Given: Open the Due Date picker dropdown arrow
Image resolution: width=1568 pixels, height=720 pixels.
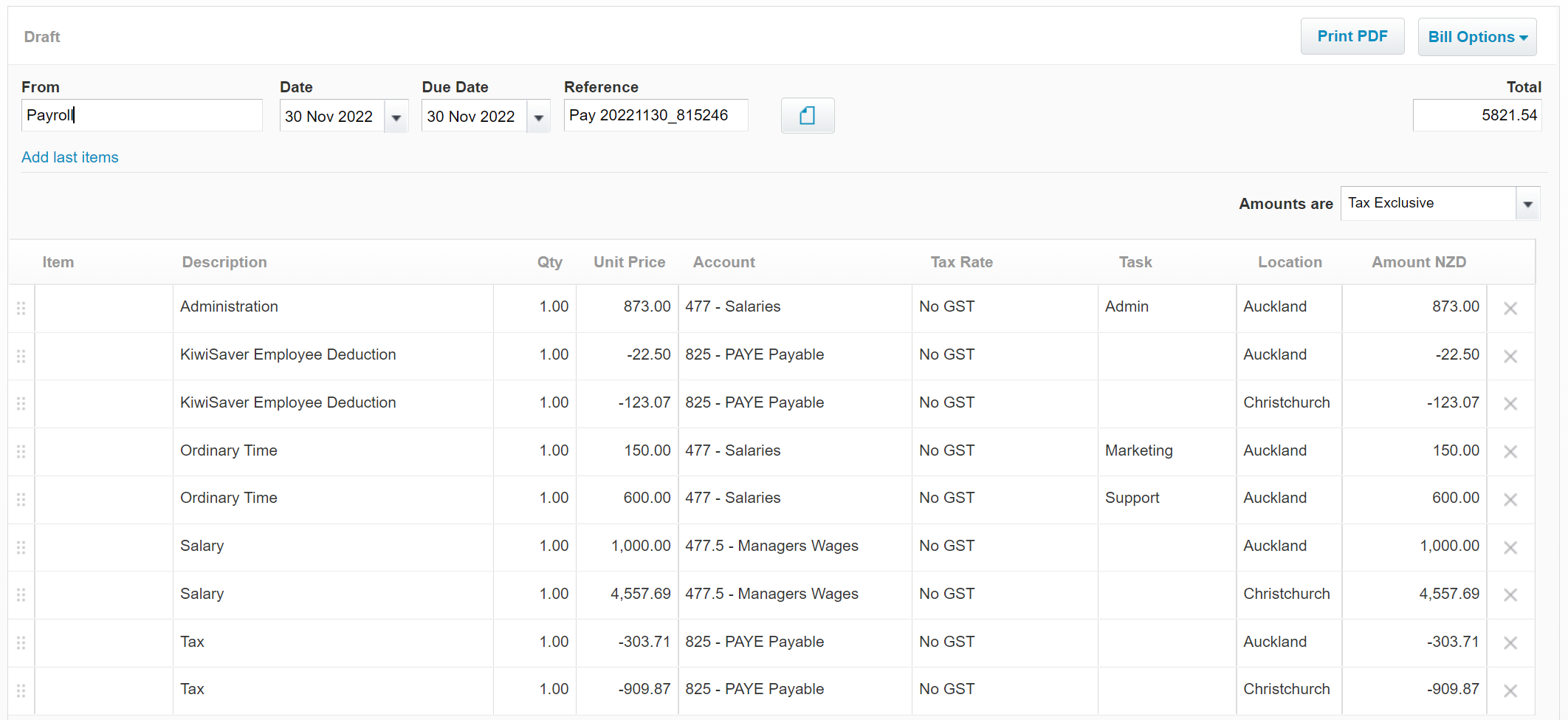Looking at the screenshot, I should tap(539, 117).
